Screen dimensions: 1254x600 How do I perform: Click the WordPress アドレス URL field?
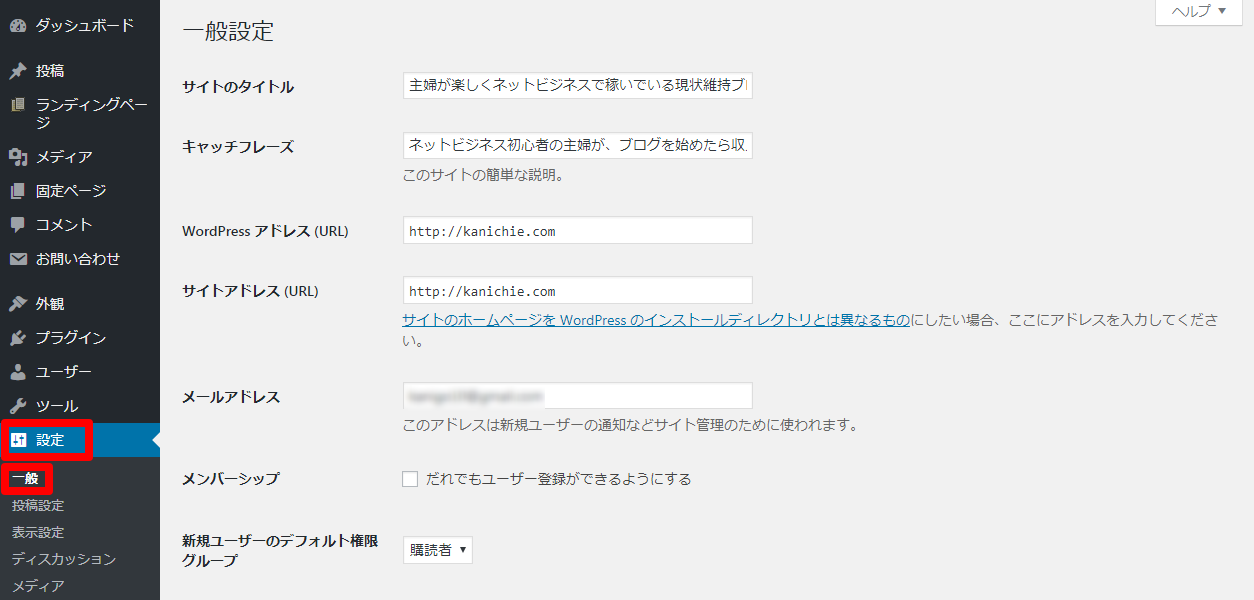[x=577, y=231]
